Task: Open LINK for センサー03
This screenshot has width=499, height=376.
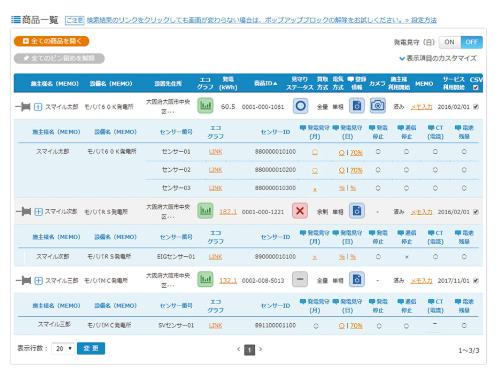Action: tap(215, 188)
